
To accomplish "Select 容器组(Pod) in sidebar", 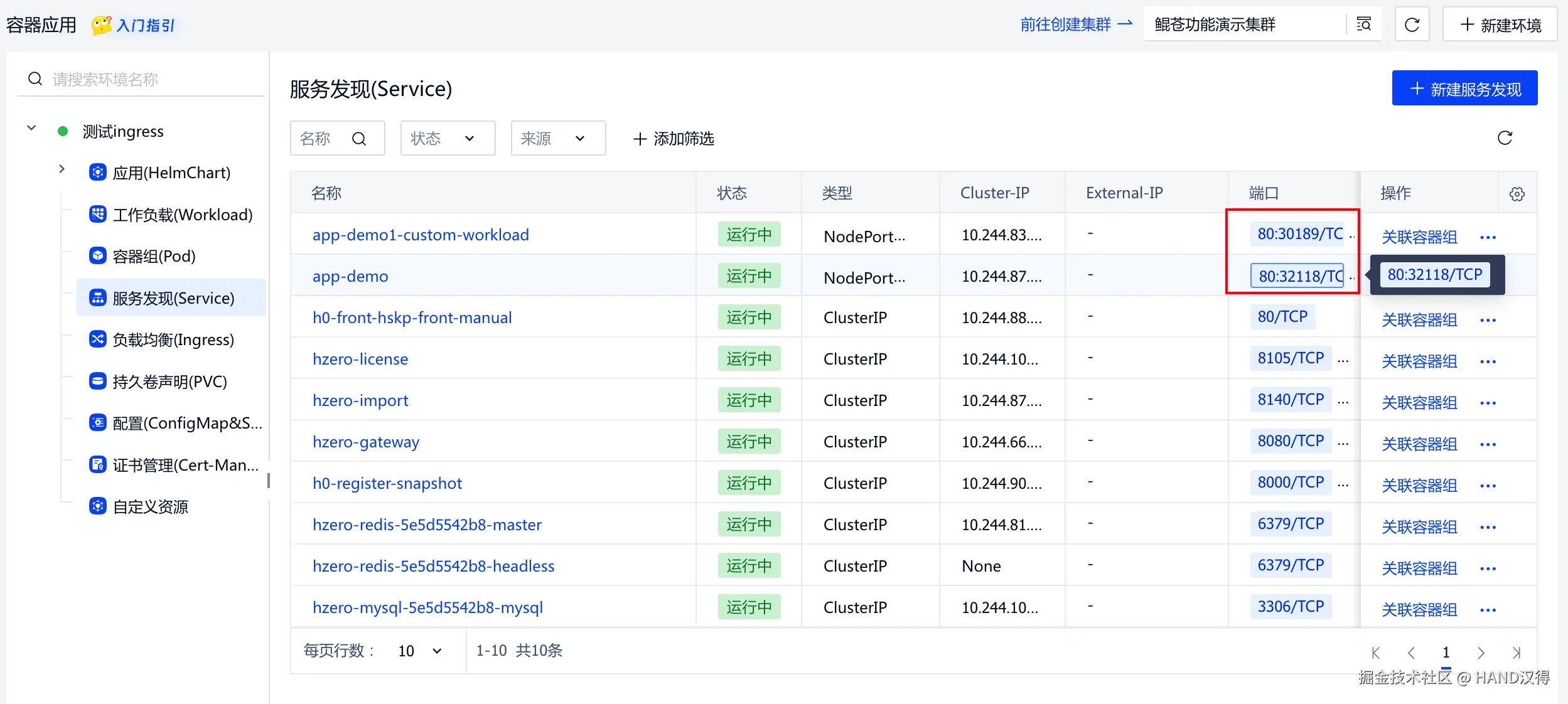I will (x=154, y=257).
